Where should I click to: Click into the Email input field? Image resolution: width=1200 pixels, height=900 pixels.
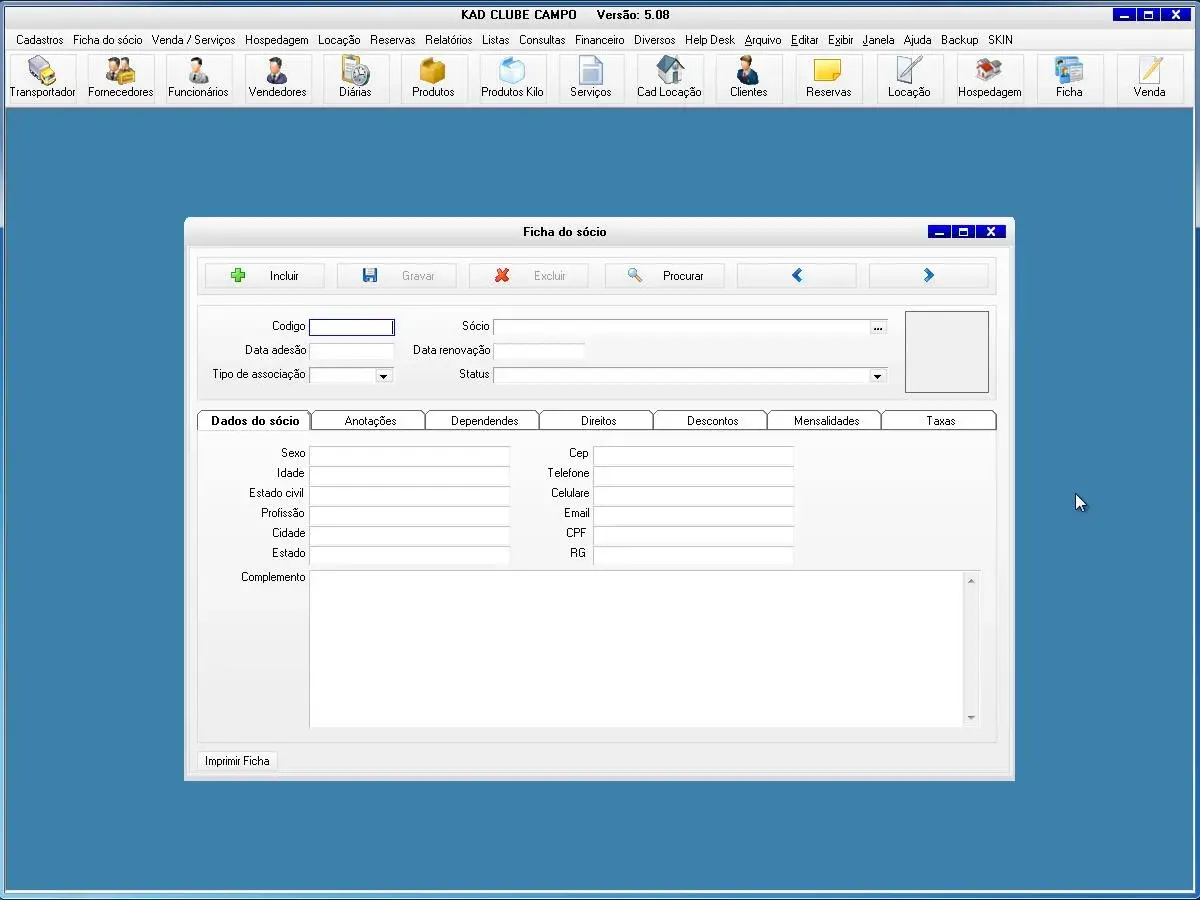pyautogui.click(x=692, y=514)
